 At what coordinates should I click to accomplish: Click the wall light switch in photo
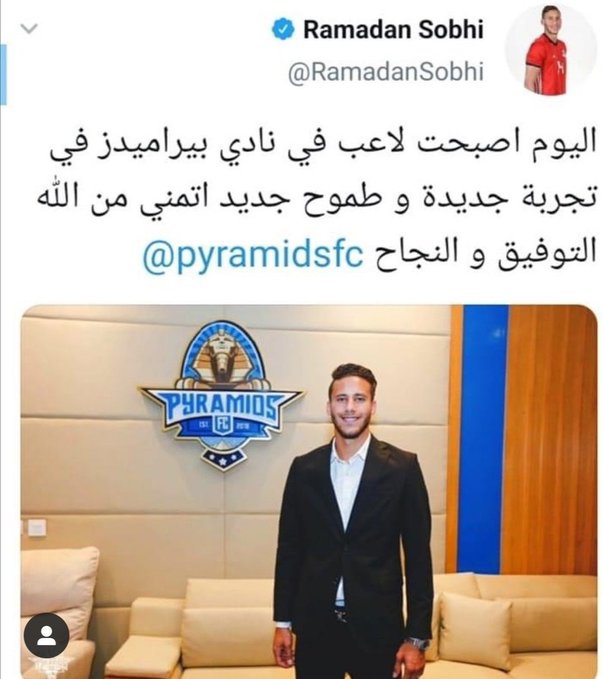tap(36, 527)
